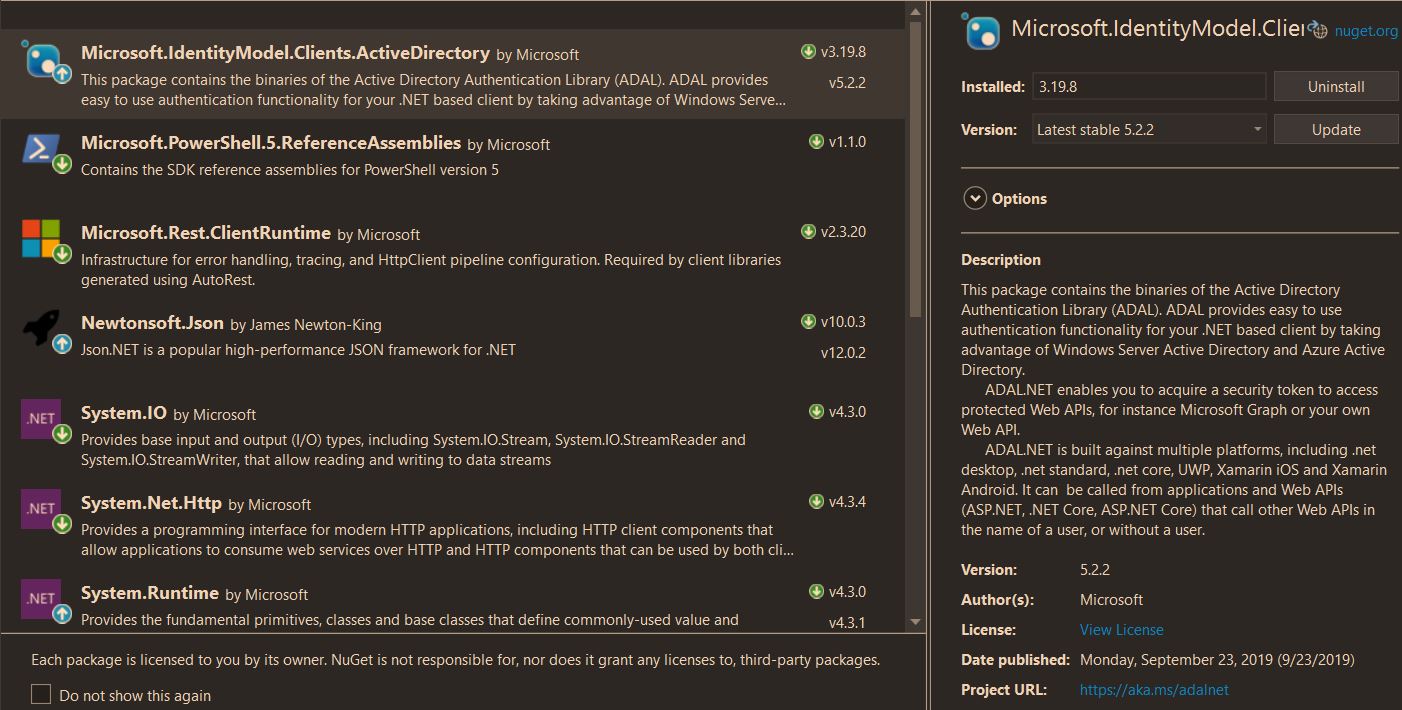This screenshot has height=710, width=1402.
Task: Open the Version dropdown showing Latest stable 5.2.2
Action: [x=1148, y=129]
